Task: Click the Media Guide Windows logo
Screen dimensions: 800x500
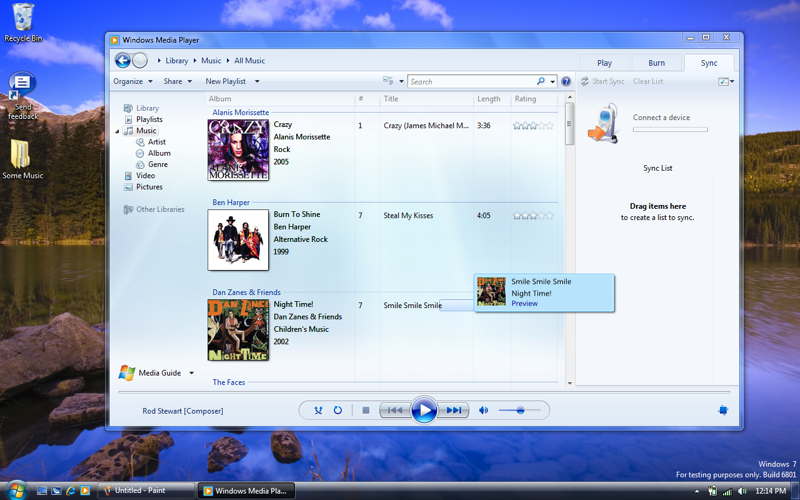Action: pyautogui.click(x=127, y=373)
